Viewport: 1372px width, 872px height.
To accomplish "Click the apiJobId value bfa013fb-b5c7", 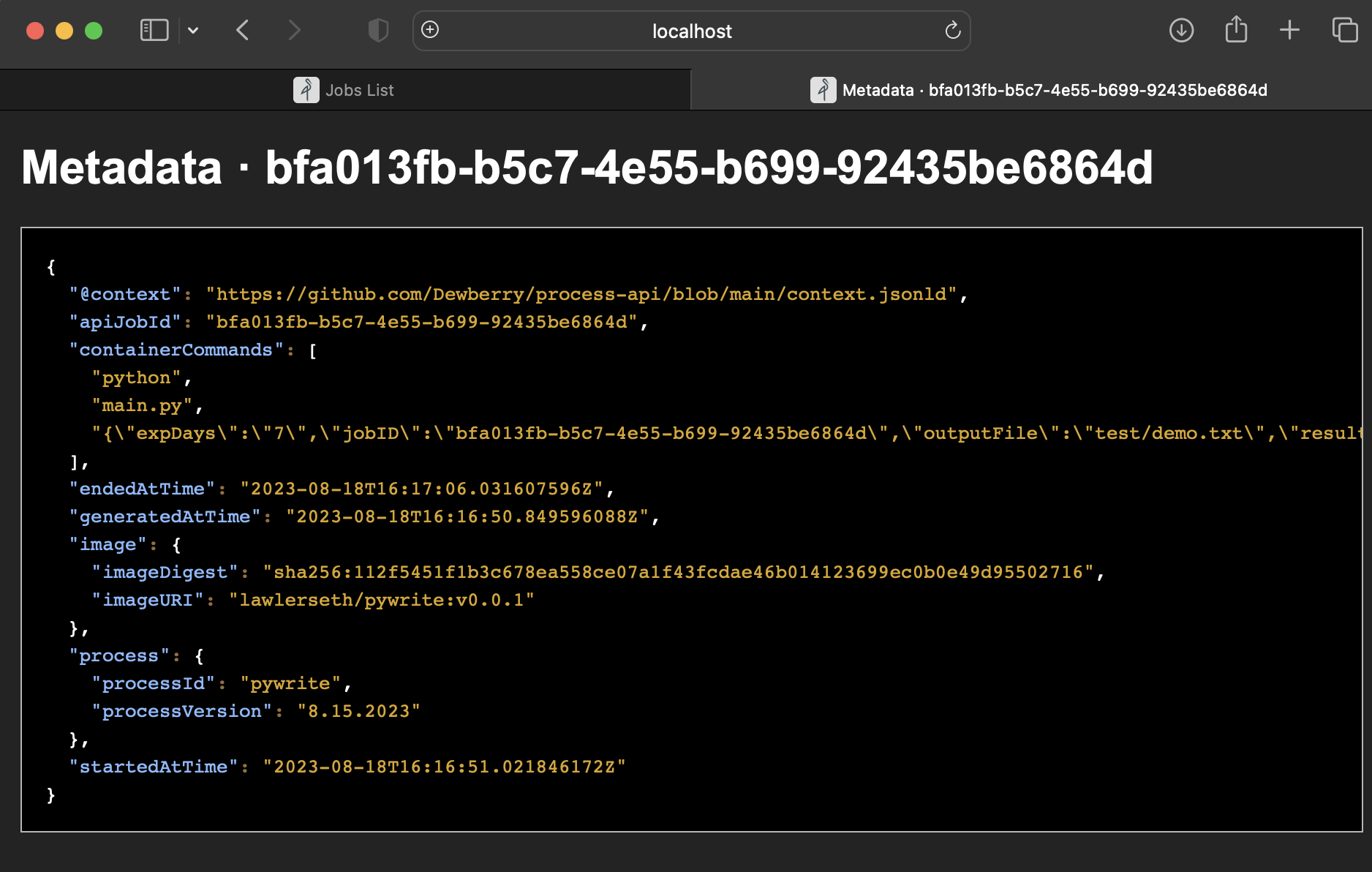I will (x=422, y=322).
